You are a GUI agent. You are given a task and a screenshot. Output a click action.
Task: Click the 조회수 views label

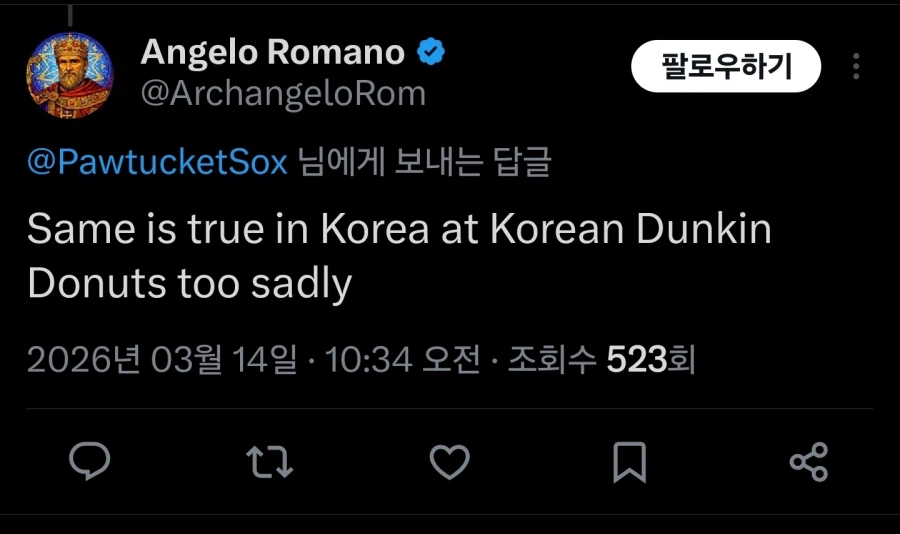click(x=553, y=360)
